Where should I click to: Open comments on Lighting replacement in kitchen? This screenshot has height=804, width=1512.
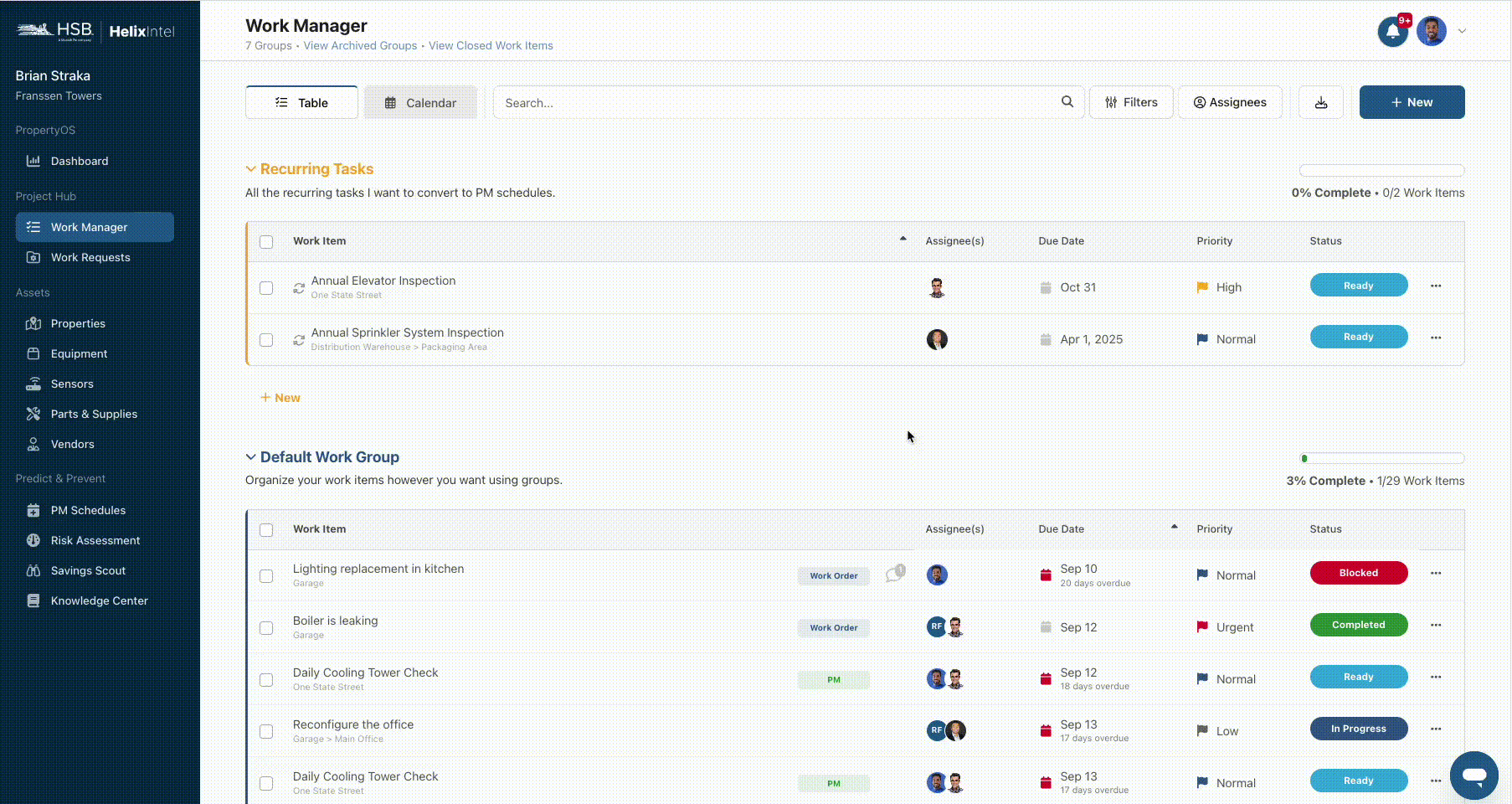[x=895, y=574]
